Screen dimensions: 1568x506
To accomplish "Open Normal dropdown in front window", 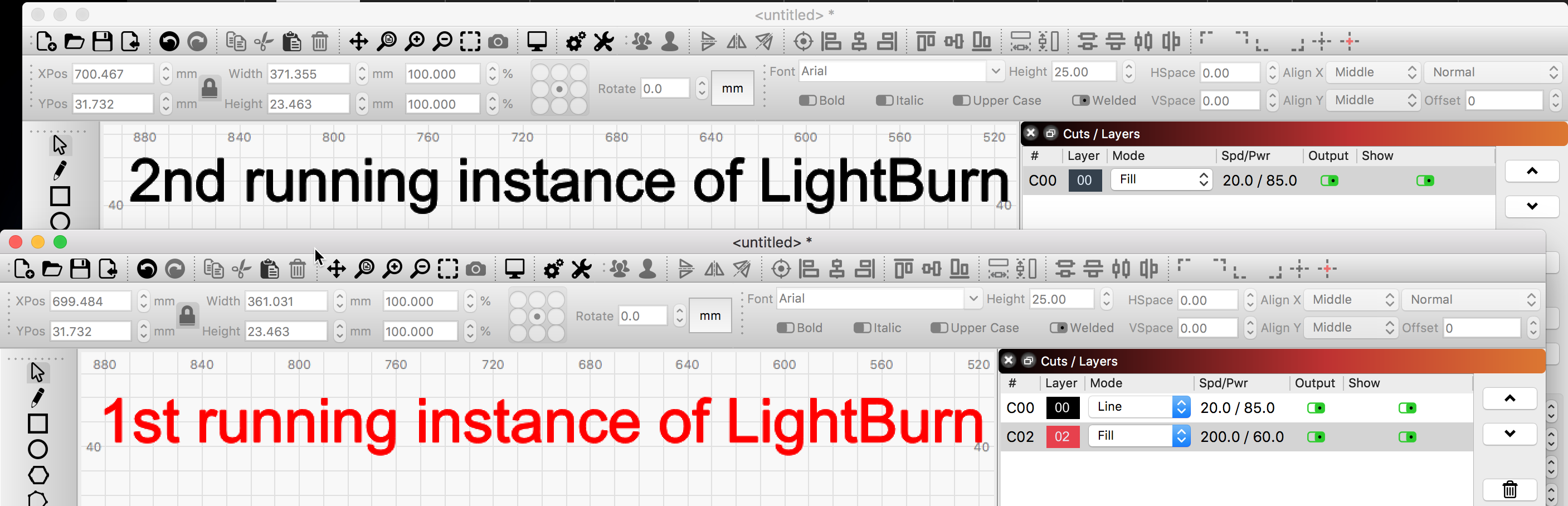I will point(1470,300).
